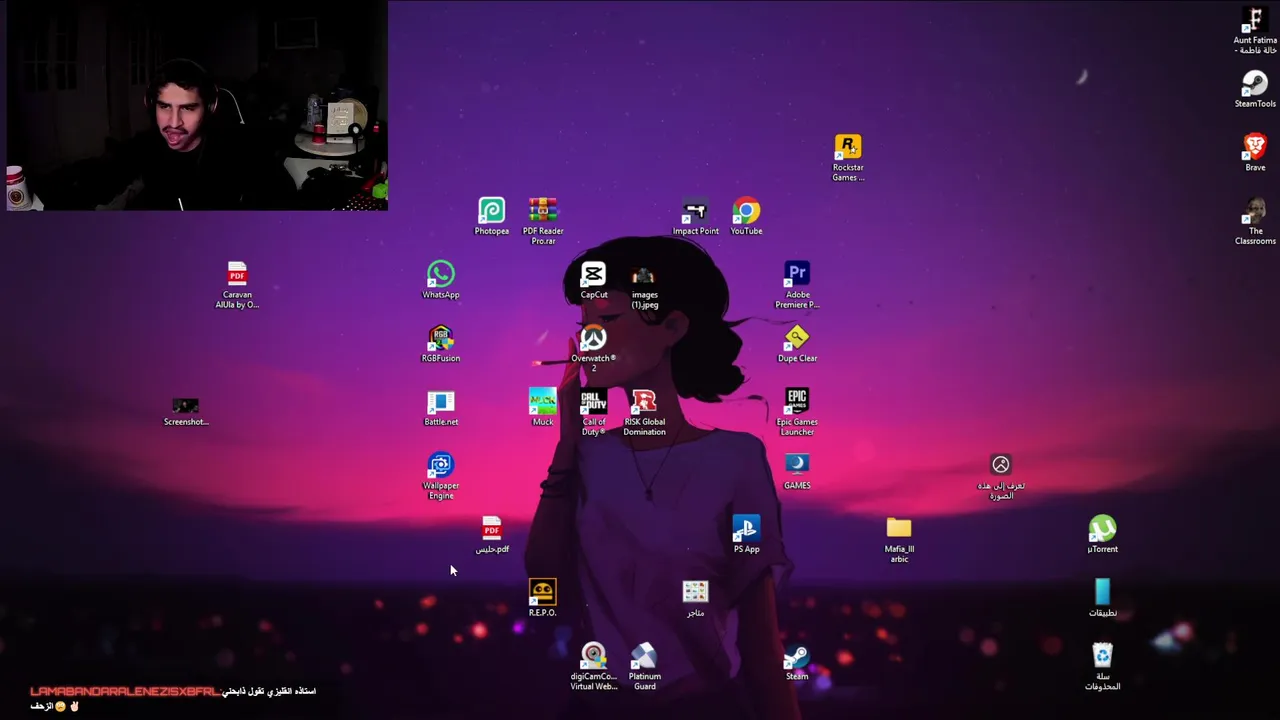Click the streamer webcam overlay

197,105
